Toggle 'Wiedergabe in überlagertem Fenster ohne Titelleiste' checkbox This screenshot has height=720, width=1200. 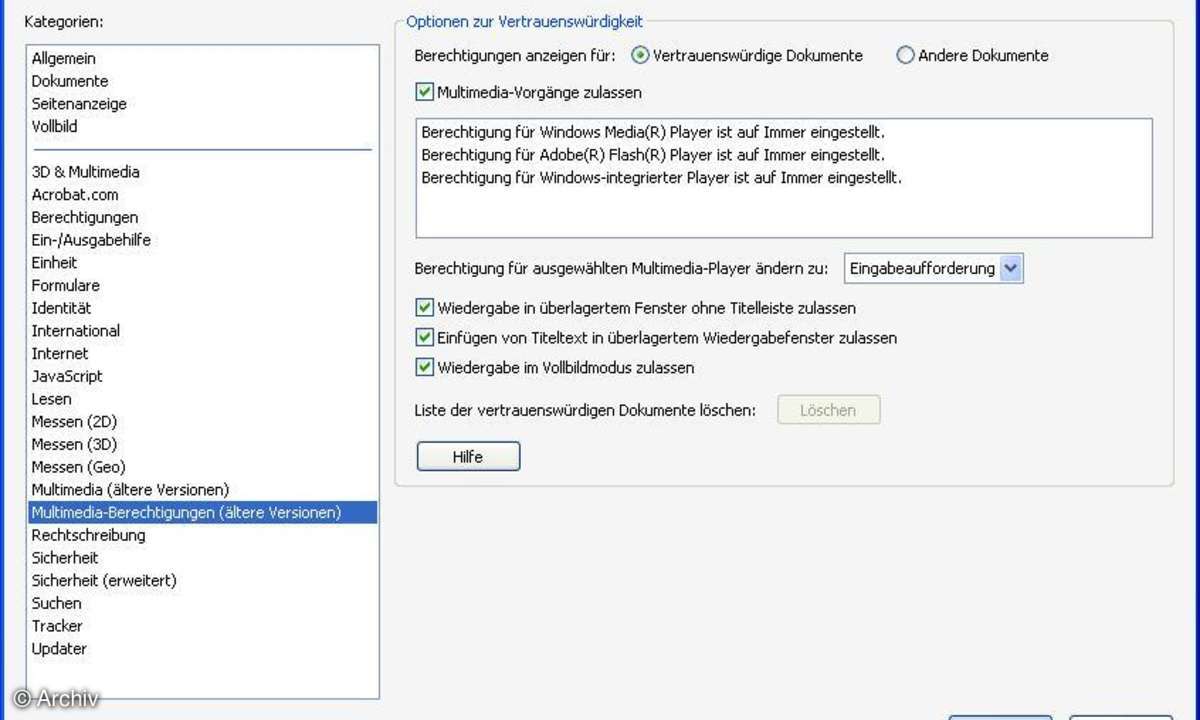(424, 308)
